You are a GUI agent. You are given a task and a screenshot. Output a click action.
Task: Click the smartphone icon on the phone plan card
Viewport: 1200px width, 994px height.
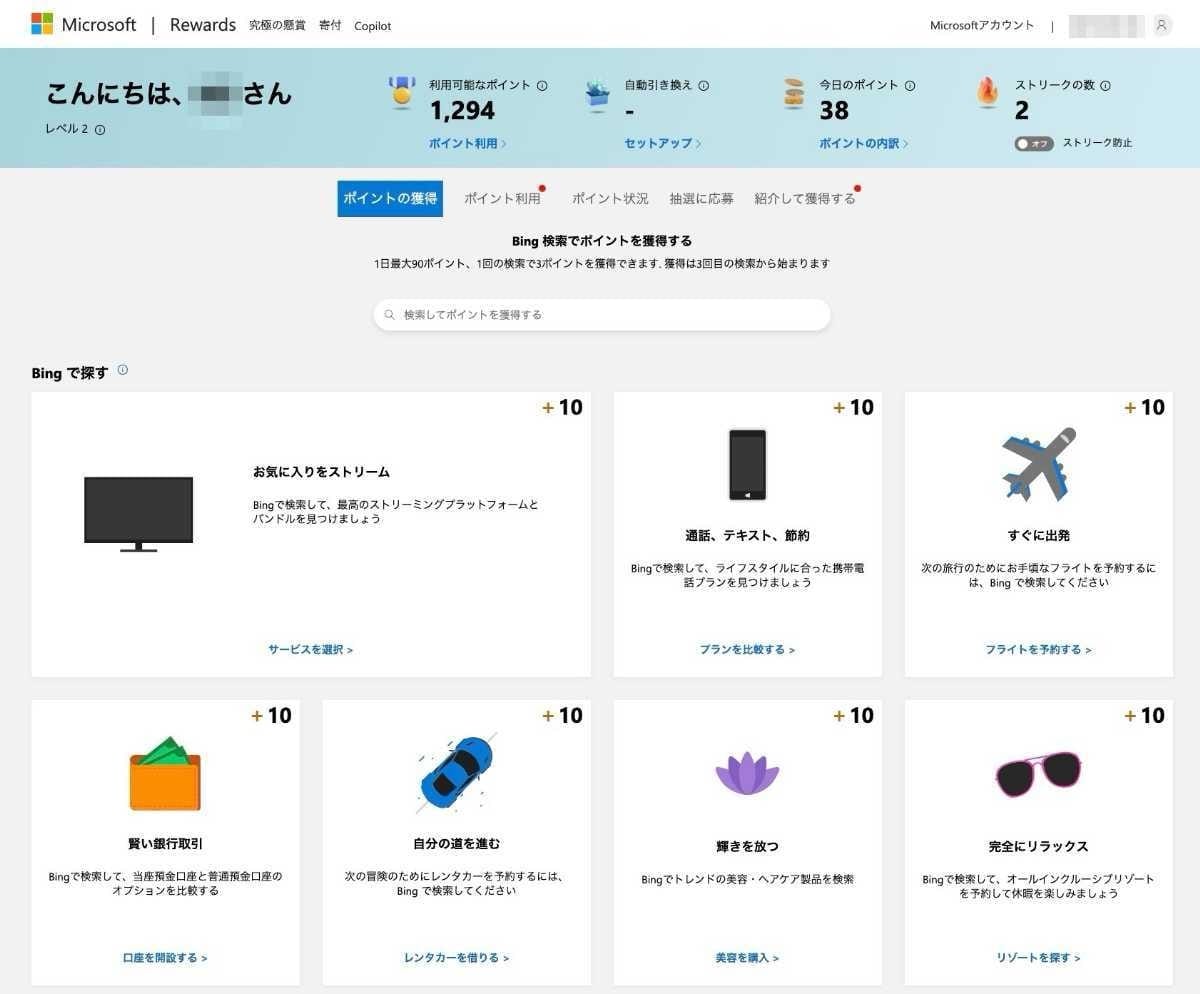tap(747, 463)
